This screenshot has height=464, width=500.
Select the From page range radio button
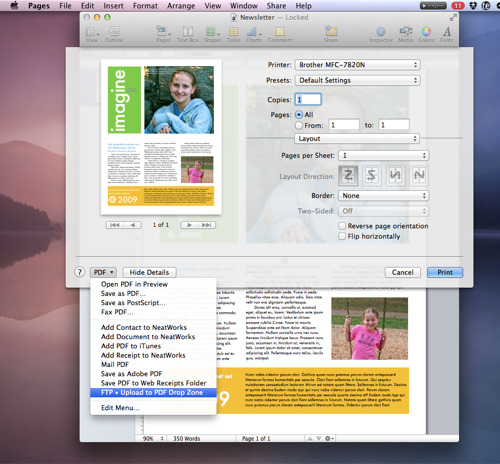coord(299,125)
